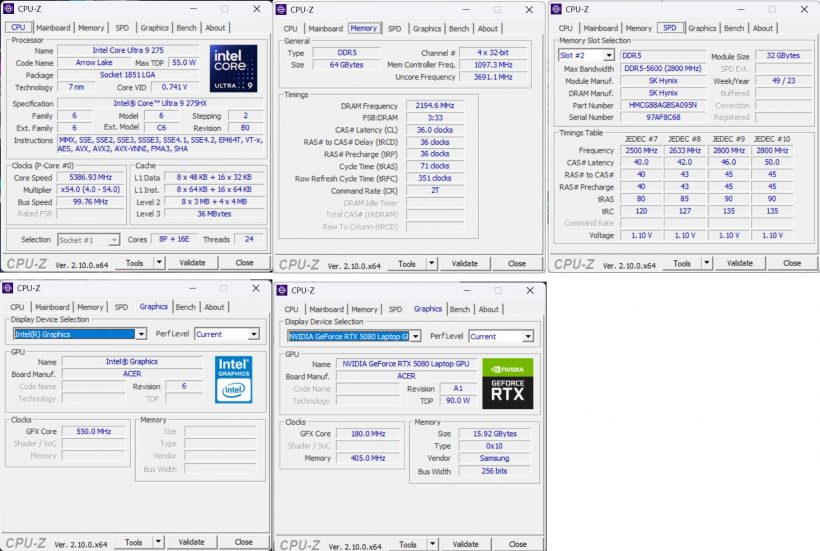Click the Close button in the SPD window

tap(792, 263)
